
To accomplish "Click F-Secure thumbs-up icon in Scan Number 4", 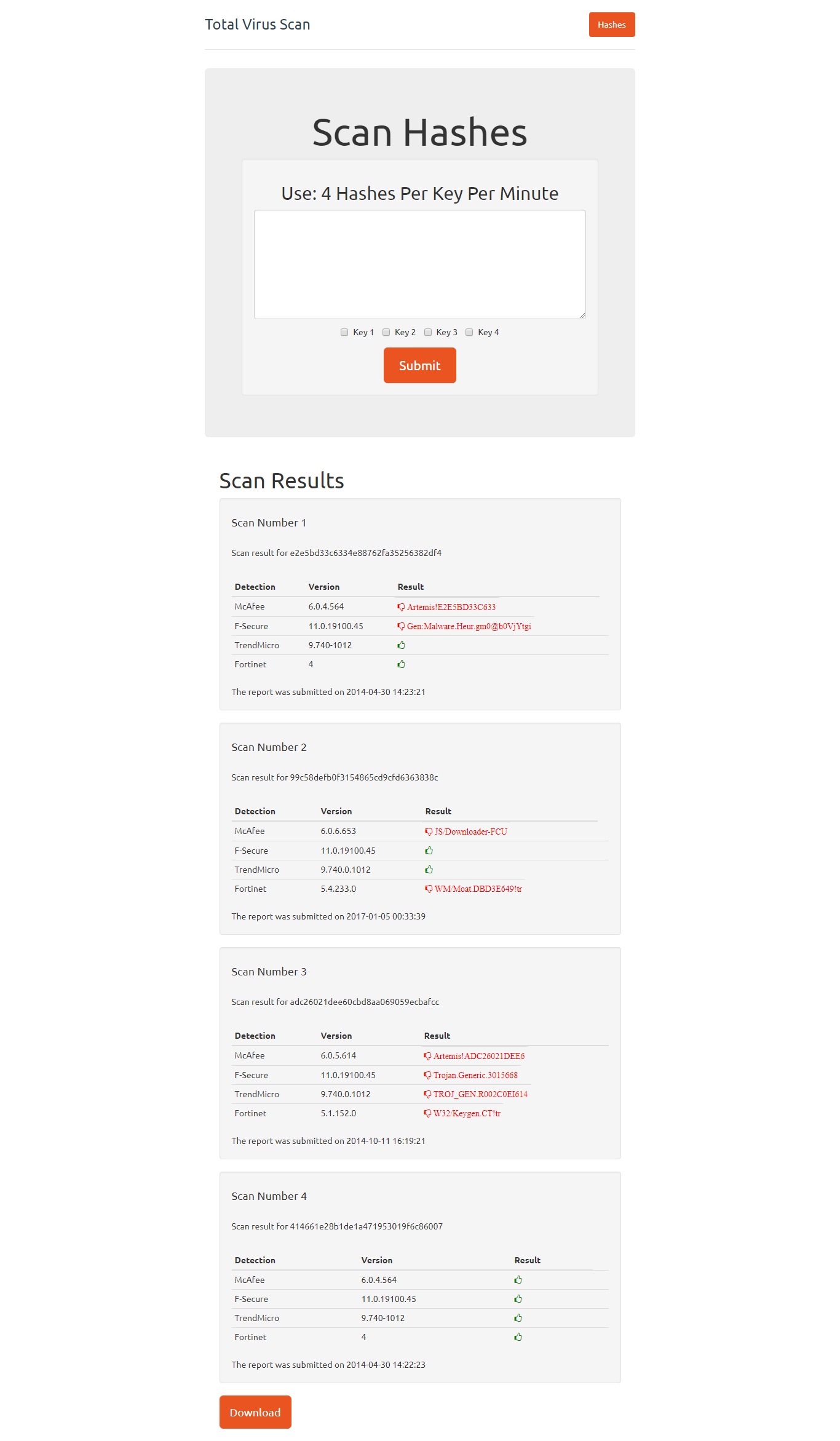I will coord(518,1299).
